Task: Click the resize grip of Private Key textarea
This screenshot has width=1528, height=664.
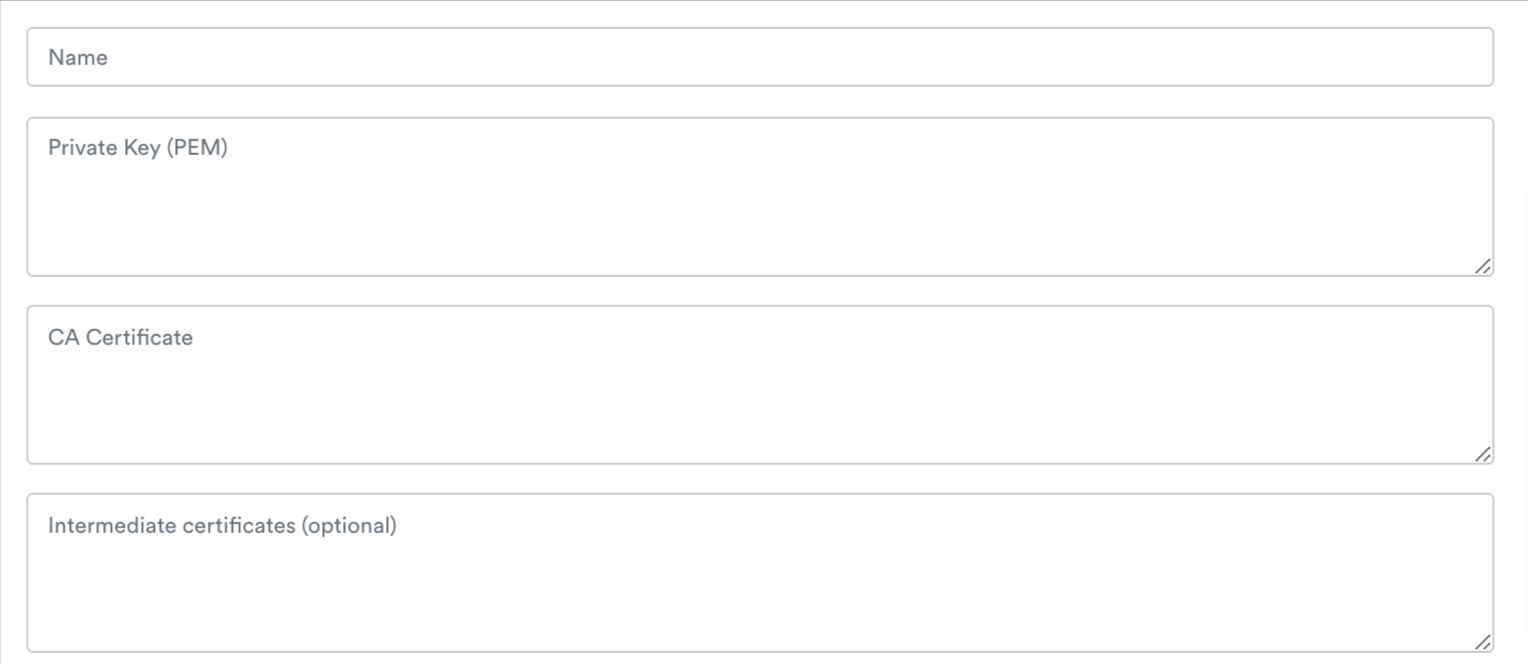Action: tap(1483, 266)
